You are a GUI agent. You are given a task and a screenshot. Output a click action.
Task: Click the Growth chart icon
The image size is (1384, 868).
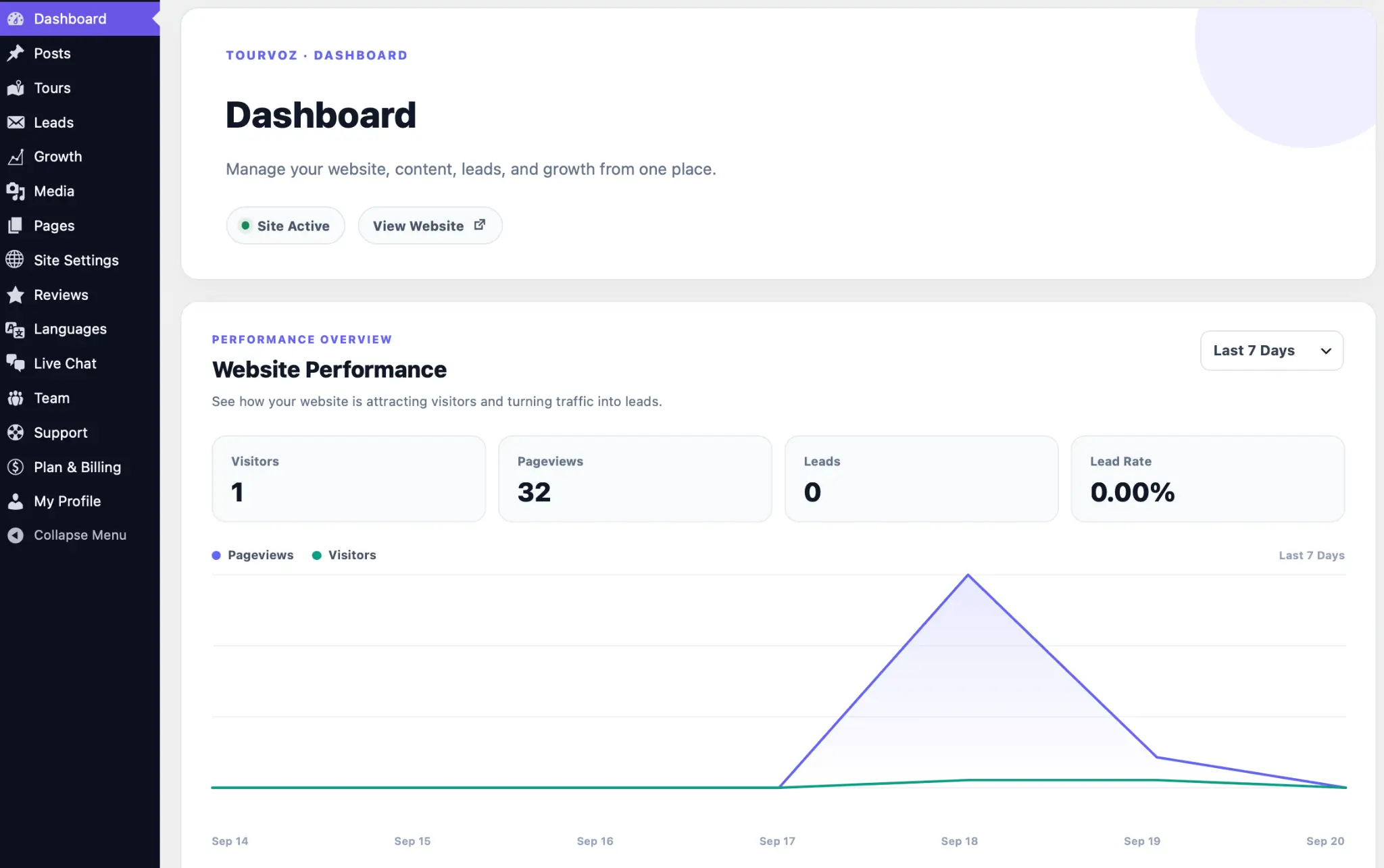(x=16, y=157)
